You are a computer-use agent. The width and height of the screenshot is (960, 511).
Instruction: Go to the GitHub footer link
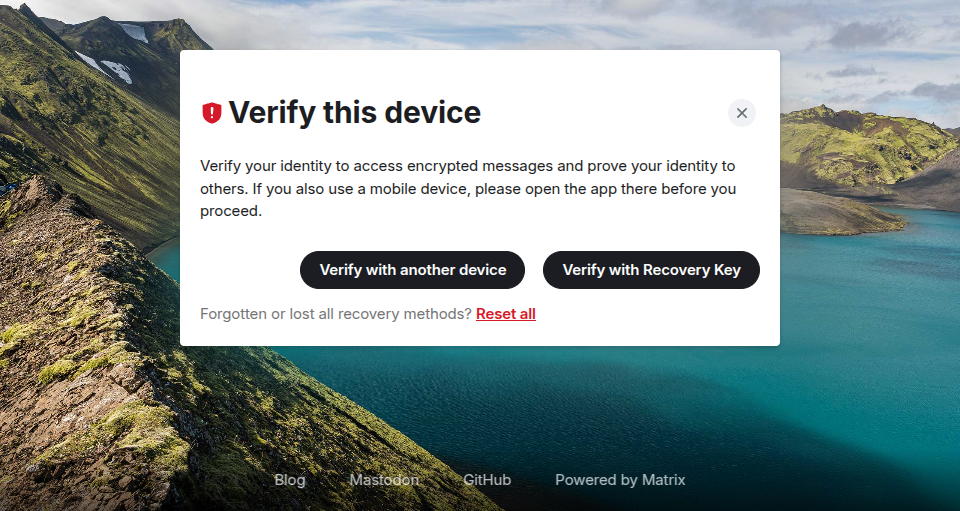487,480
